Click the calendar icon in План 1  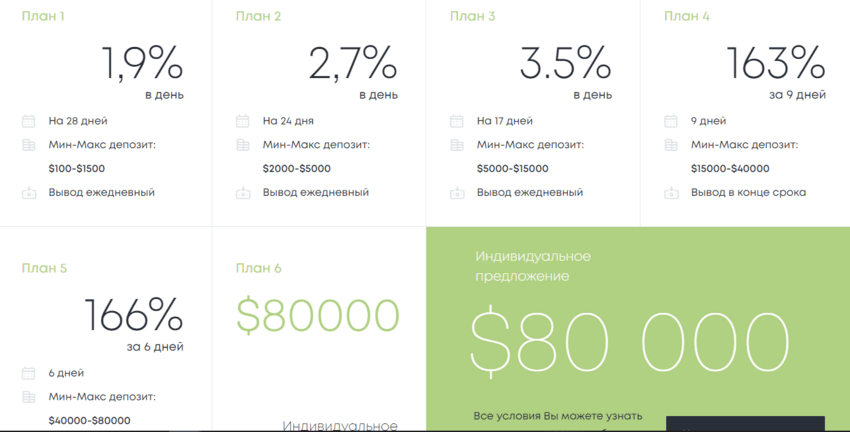click(x=28, y=121)
